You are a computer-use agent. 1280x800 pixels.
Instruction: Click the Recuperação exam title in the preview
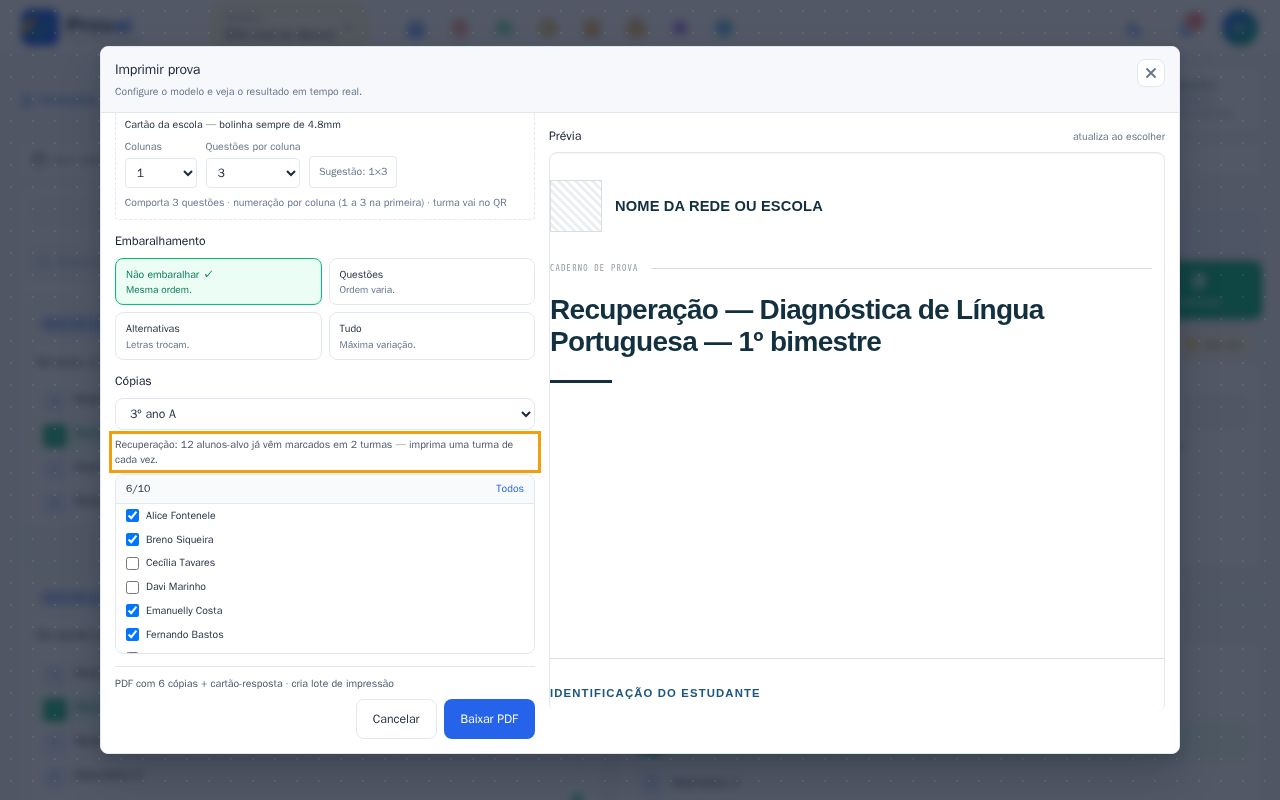click(797, 325)
